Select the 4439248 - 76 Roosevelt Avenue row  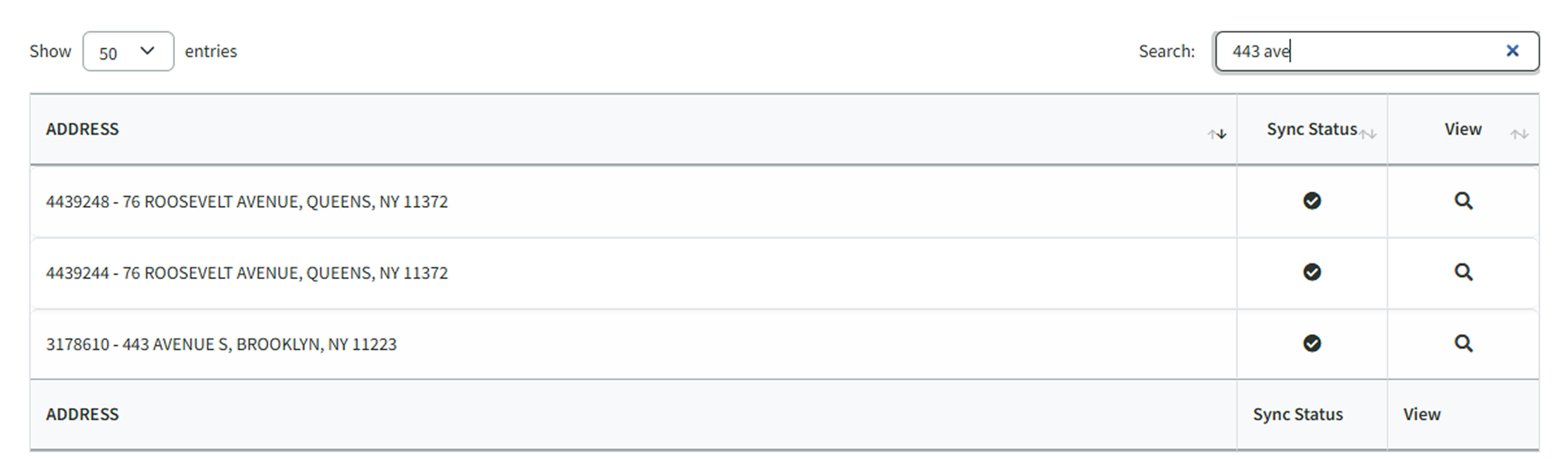coord(247,202)
